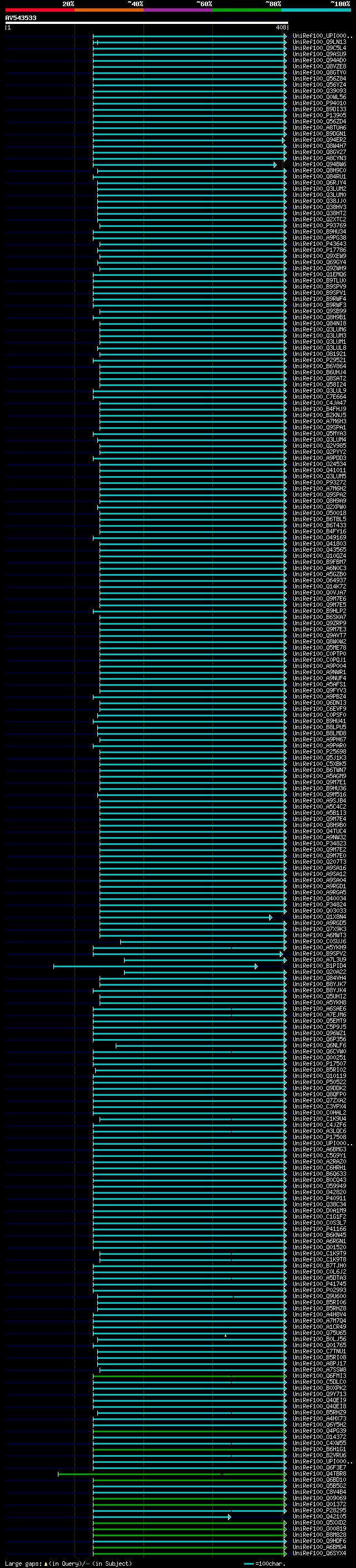Select the UniRef100_Q6BD10 hit label

tap(319, 1479)
